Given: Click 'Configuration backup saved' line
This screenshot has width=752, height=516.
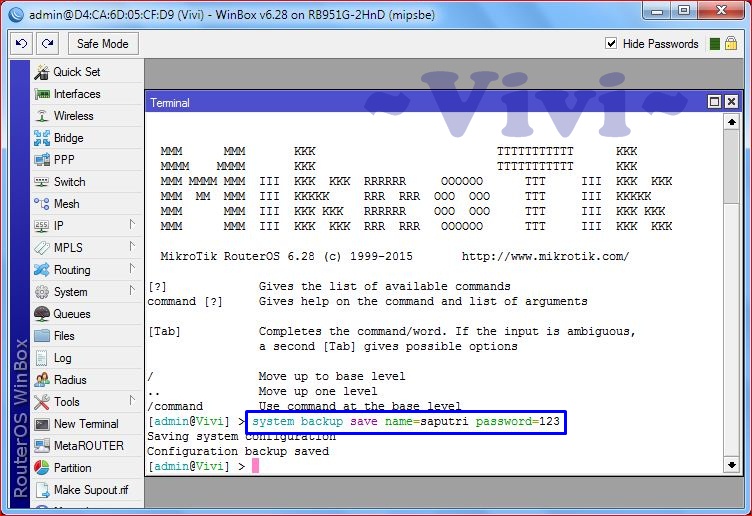Looking at the screenshot, I should (x=238, y=452).
